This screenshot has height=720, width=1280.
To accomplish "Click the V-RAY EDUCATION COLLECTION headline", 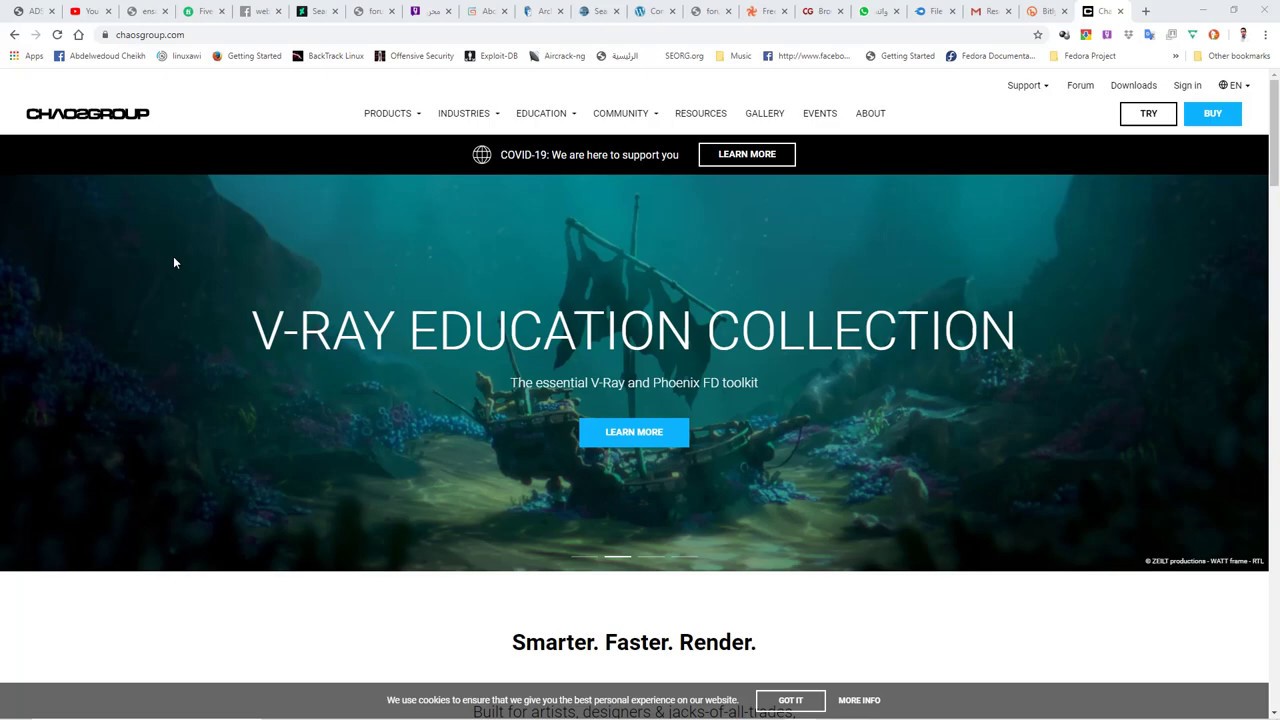I will tap(633, 331).
